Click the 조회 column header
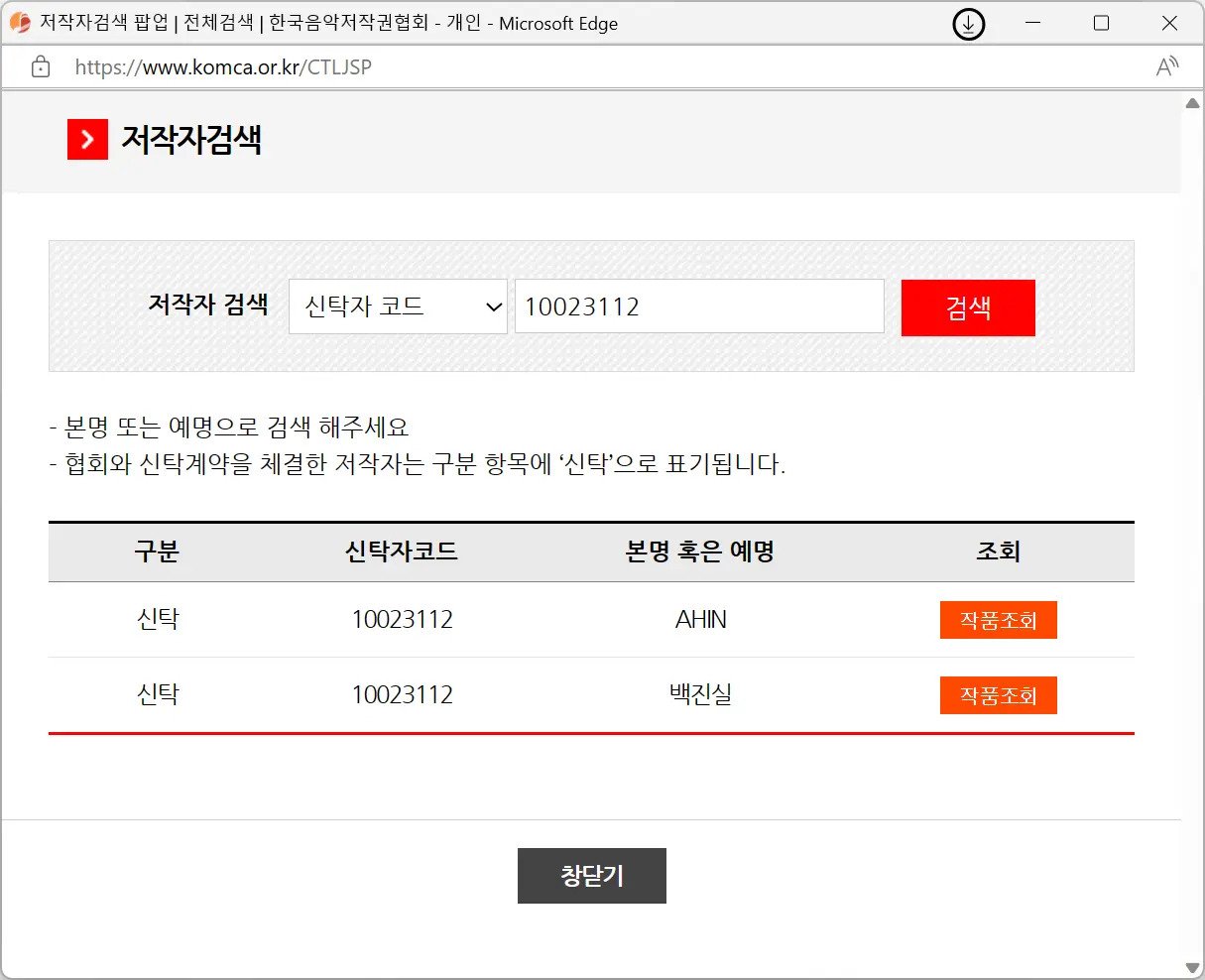The height and width of the screenshot is (980, 1205). click(998, 551)
